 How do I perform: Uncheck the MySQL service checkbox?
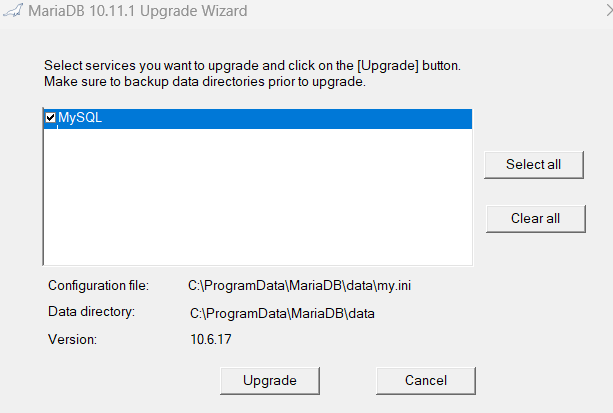pos(51,118)
